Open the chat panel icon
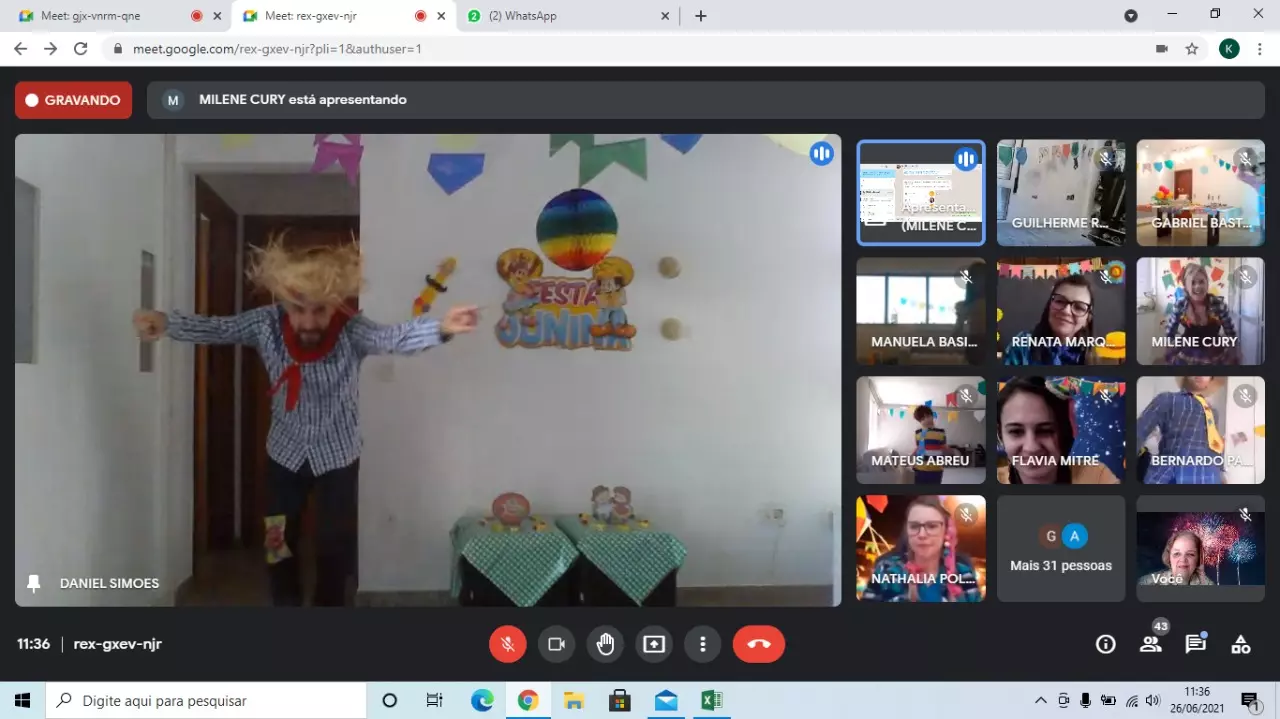The width and height of the screenshot is (1280, 719). (1195, 644)
